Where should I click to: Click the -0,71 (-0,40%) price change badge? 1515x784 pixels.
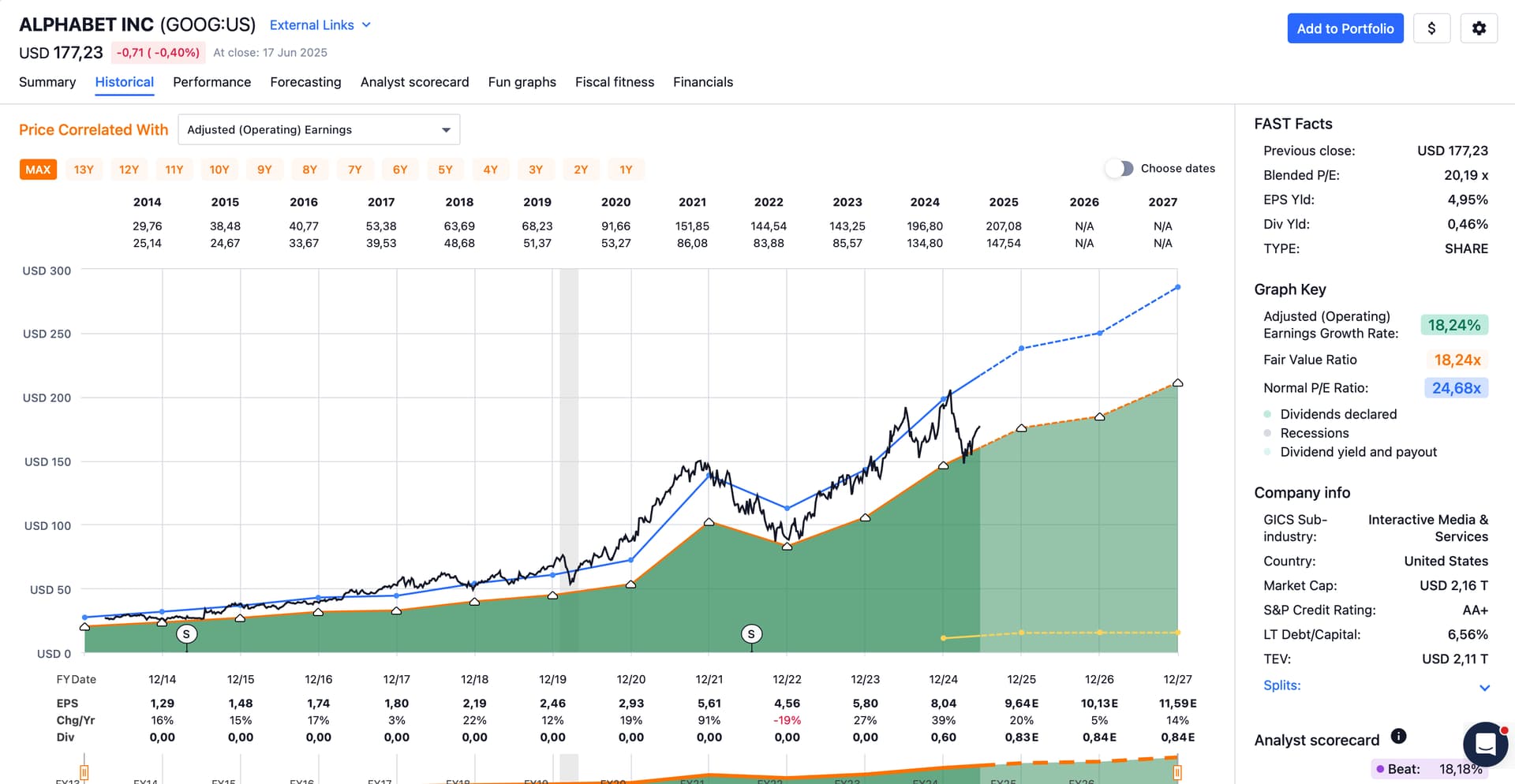(x=158, y=53)
